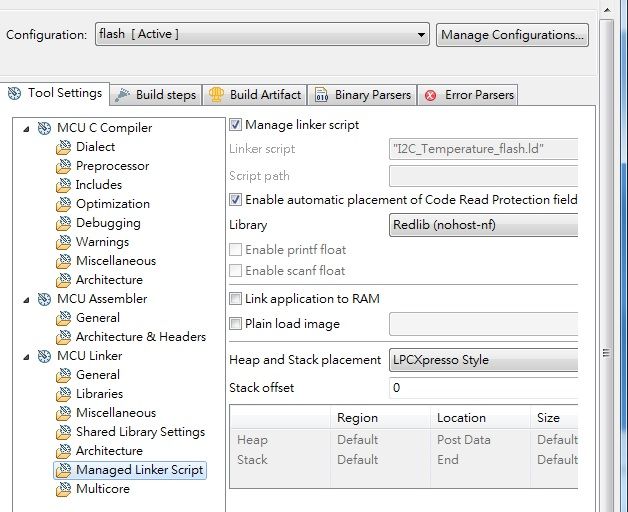The image size is (628, 512).
Task: Click the MCU Assembler gear icon
Action: pos(44,299)
